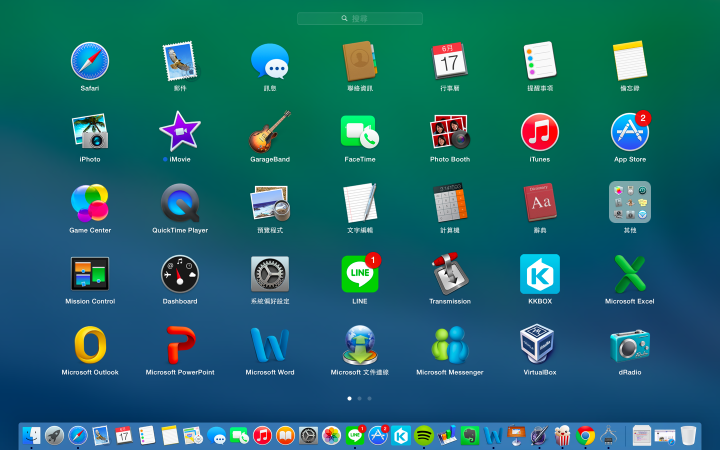720x450 pixels.
Task: Open Transmission torrent app
Action: 450,274
